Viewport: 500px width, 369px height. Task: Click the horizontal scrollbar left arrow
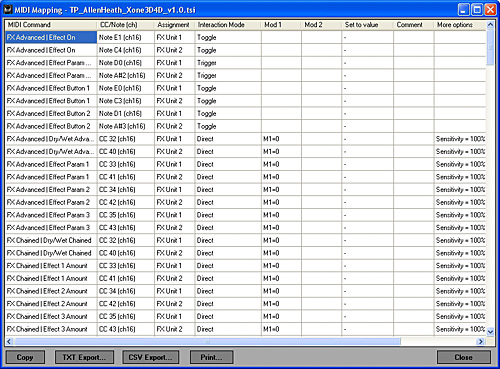[9, 341]
